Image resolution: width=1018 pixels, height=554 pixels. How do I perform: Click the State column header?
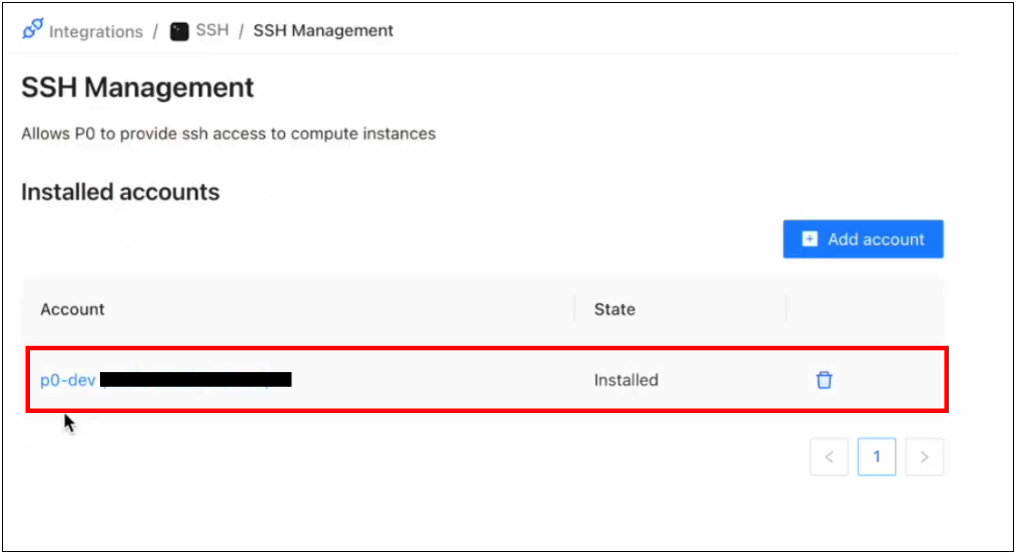tap(614, 309)
